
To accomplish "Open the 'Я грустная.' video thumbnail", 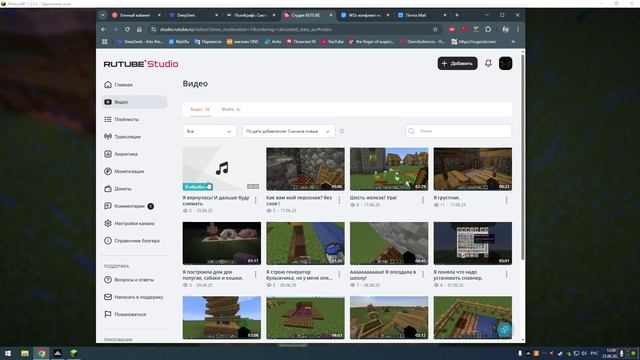I will point(473,169).
